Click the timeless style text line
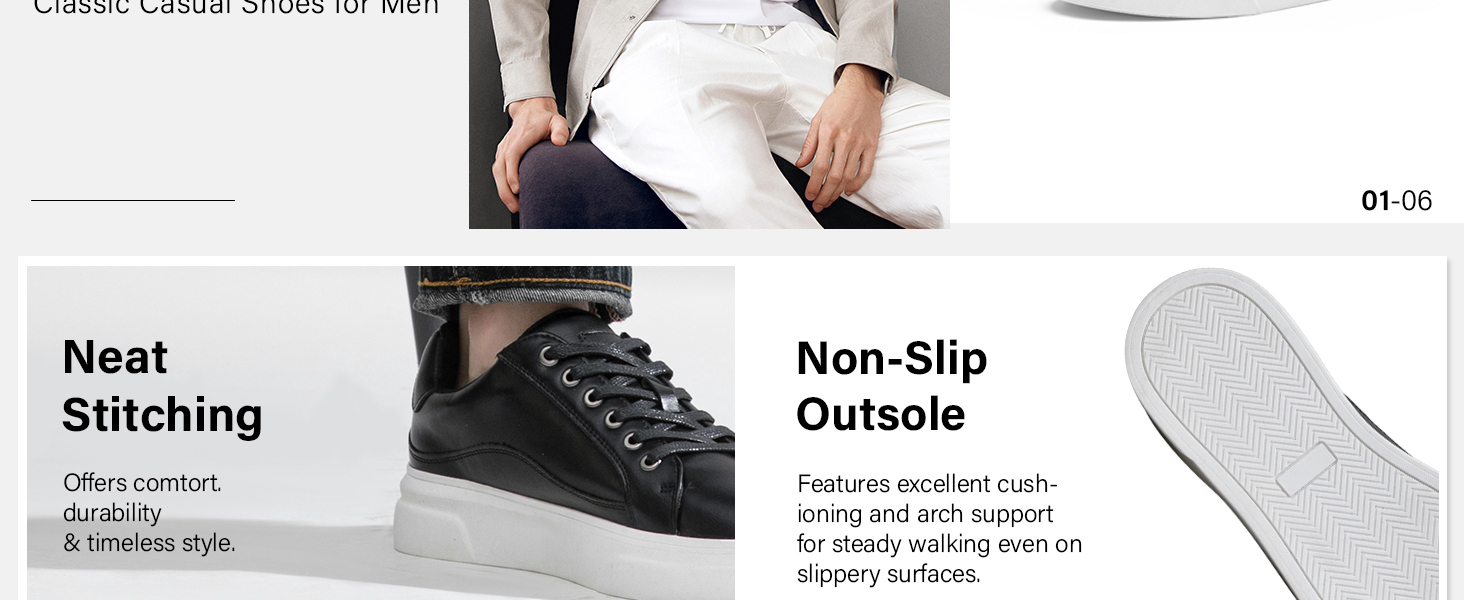 point(149,543)
